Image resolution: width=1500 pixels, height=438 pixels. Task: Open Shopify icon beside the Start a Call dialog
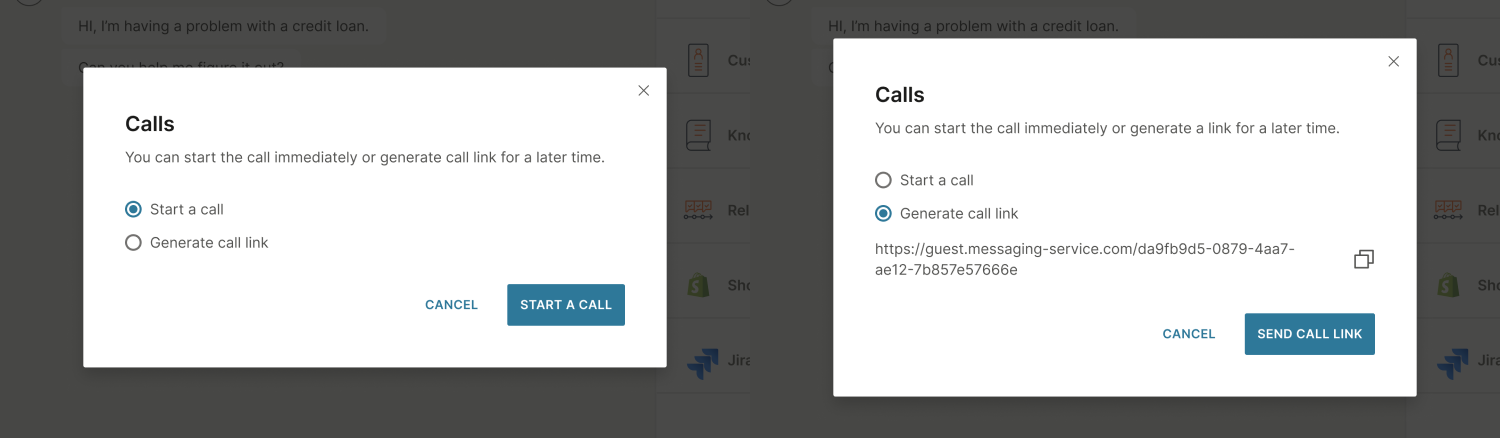(698, 285)
